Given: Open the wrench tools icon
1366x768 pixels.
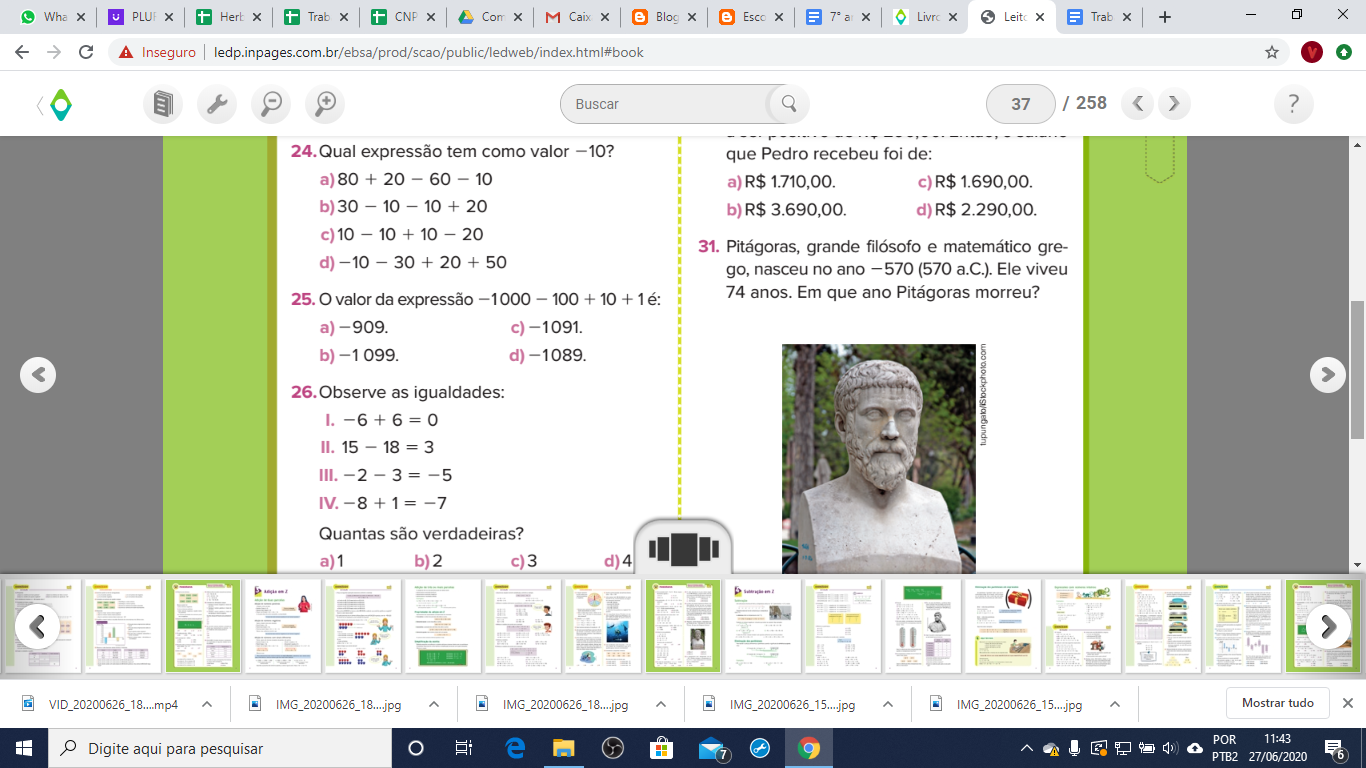Looking at the screenshot, I should [217, 104].
